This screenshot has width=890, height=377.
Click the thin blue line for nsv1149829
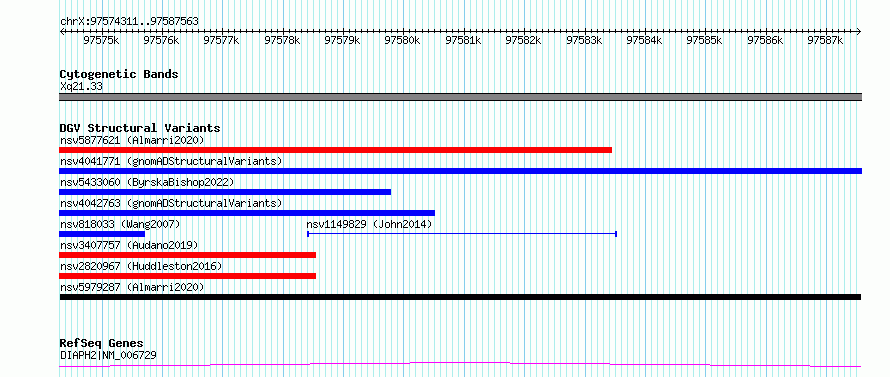462,233
